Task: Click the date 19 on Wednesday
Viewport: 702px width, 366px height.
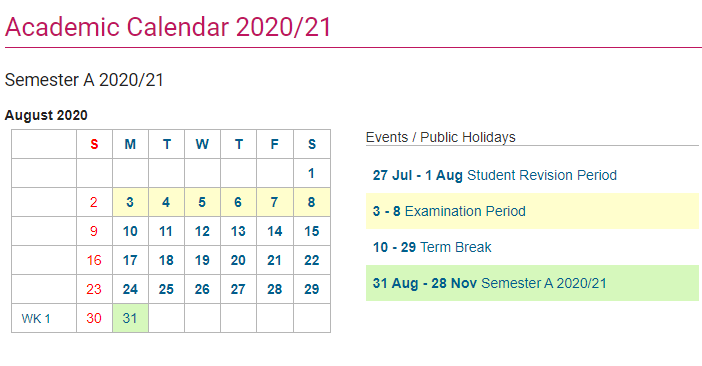Action: tap(202, 260)
